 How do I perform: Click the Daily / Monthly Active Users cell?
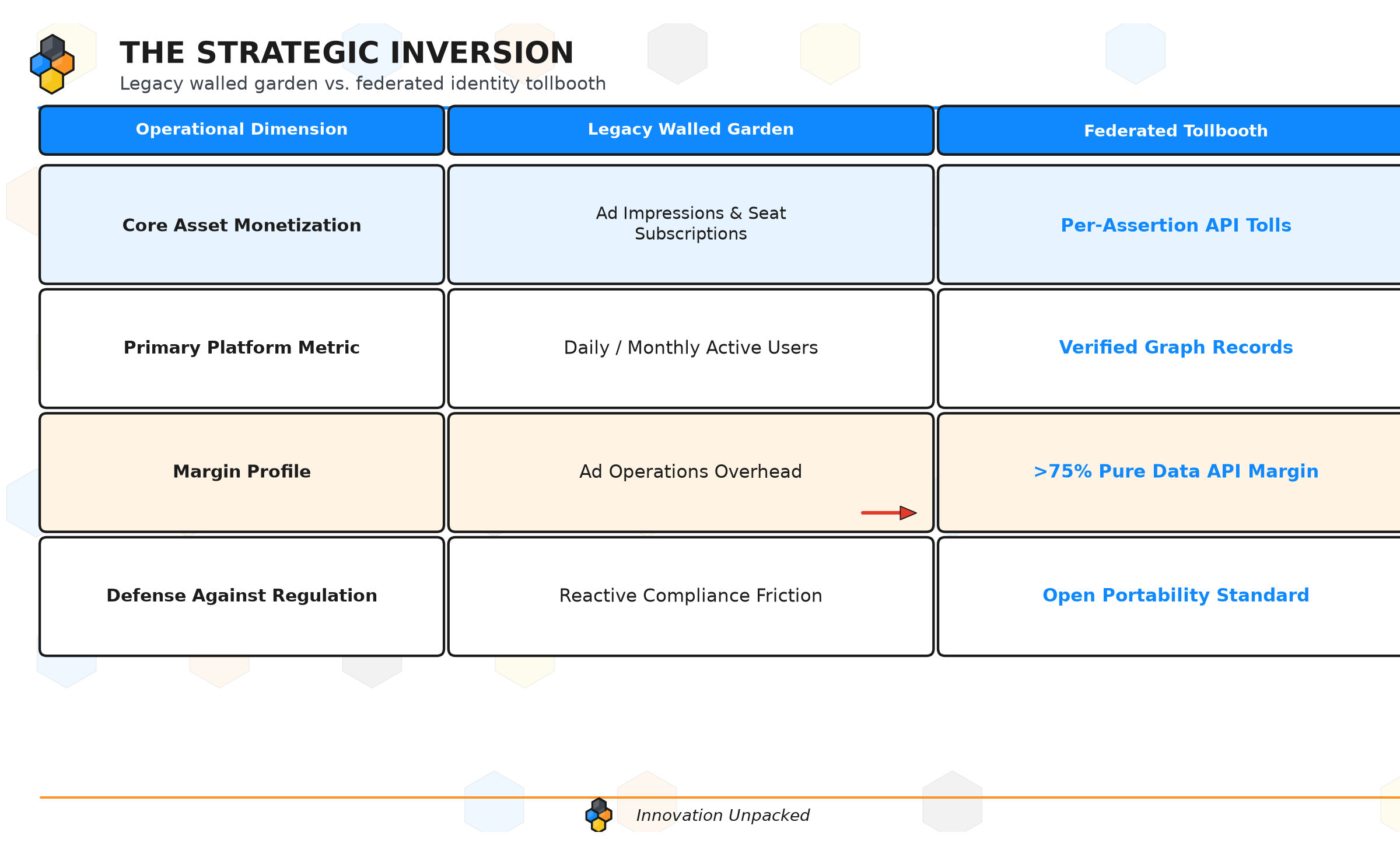[x=691, y=348]
